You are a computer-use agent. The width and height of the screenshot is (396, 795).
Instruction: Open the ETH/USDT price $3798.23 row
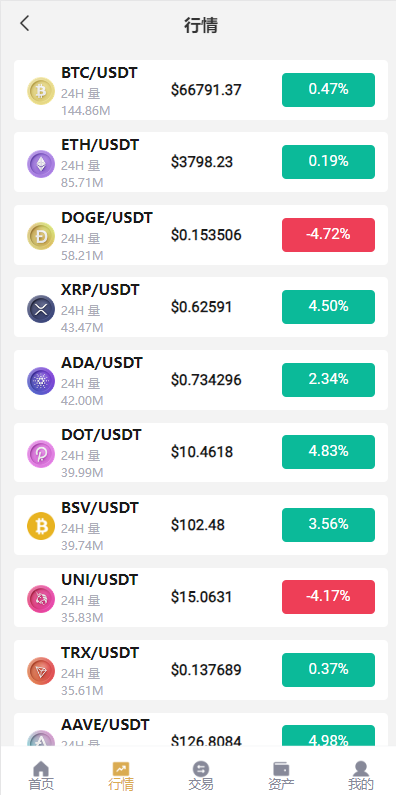click(201, 162)
